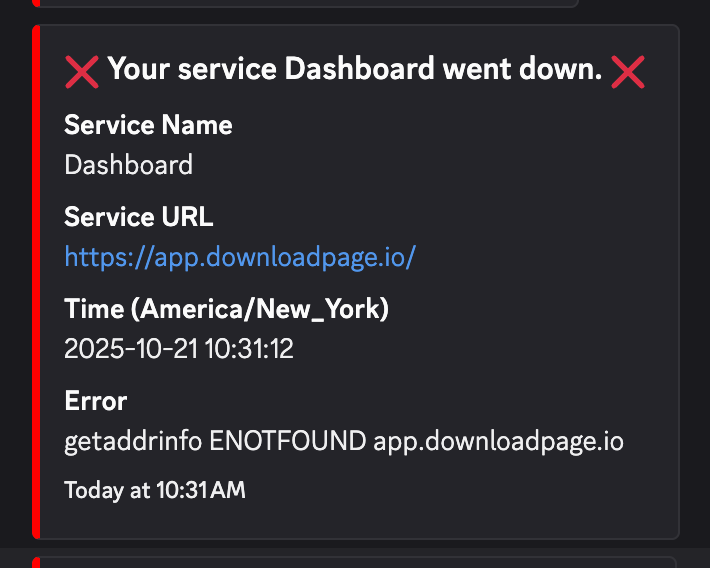Click "ENOTFOUND" in the error message

[x=288, y=440]
